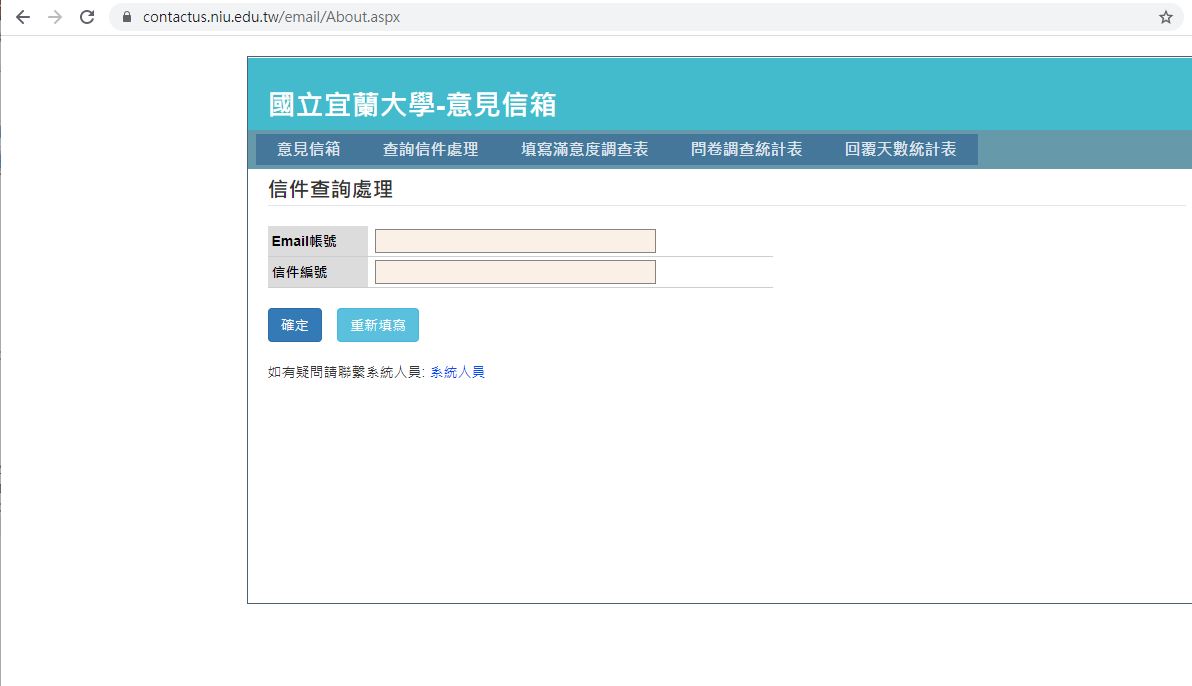Open the 問卷調查統計表 tab
The image size is (1192, 686).
pos(747,149)
